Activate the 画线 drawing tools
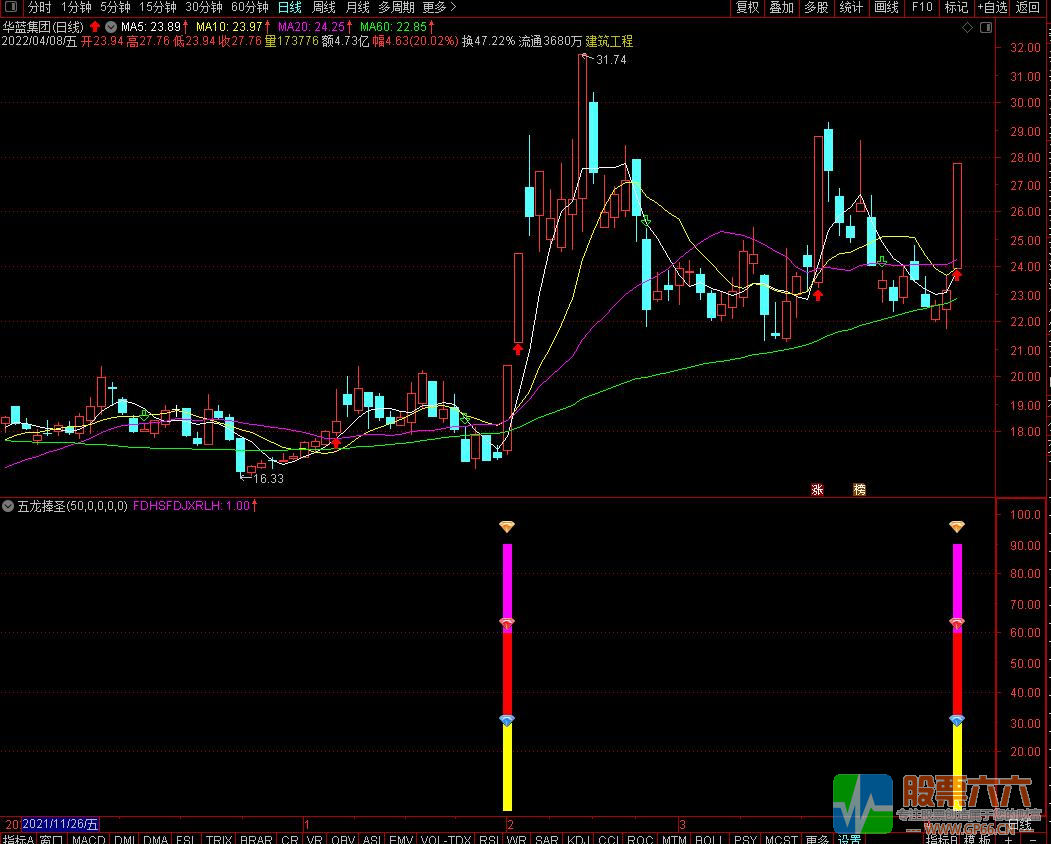 [886, 7]
